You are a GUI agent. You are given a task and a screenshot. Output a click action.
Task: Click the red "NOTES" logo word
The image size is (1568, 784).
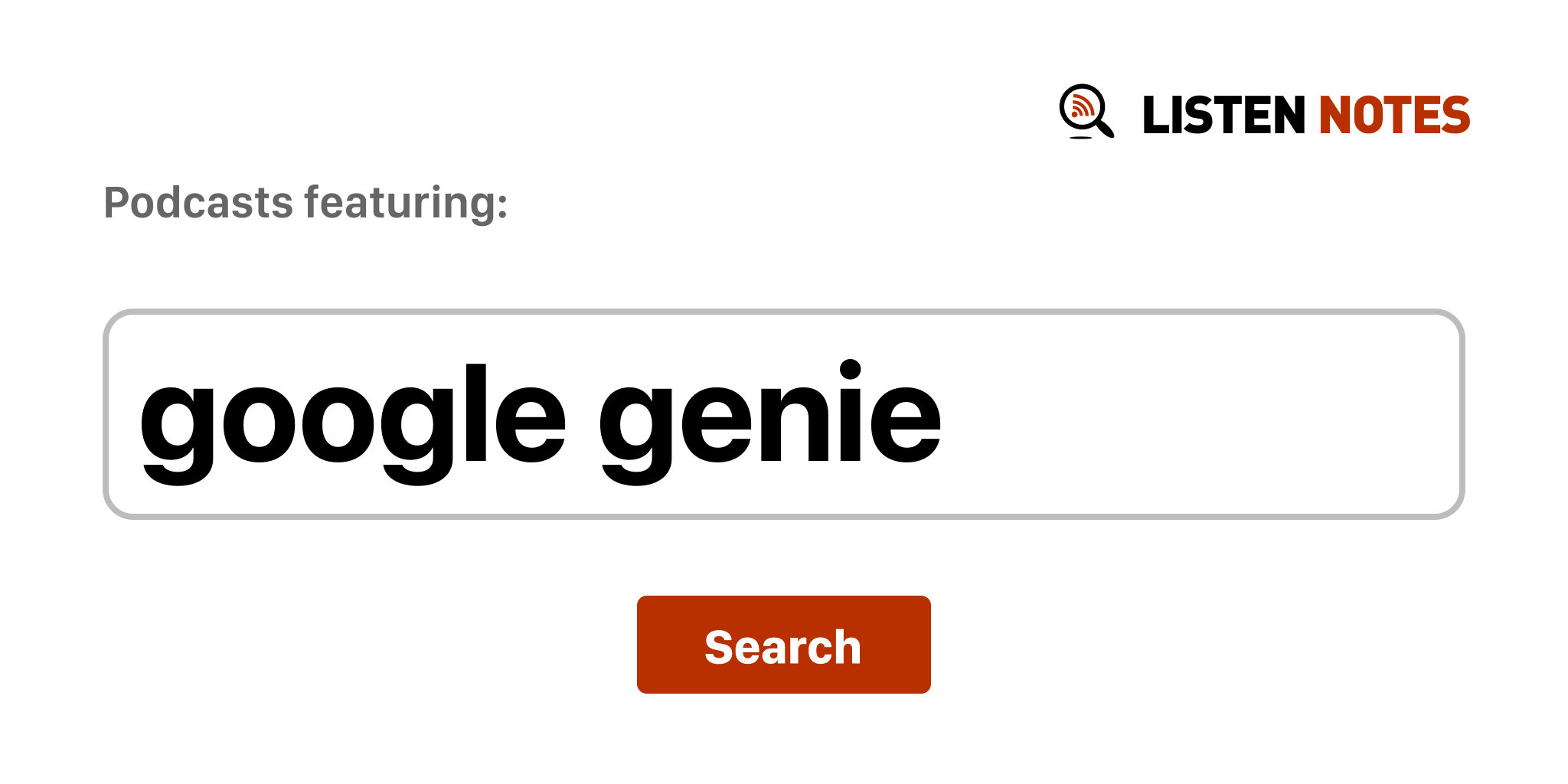coord(1393,116)
